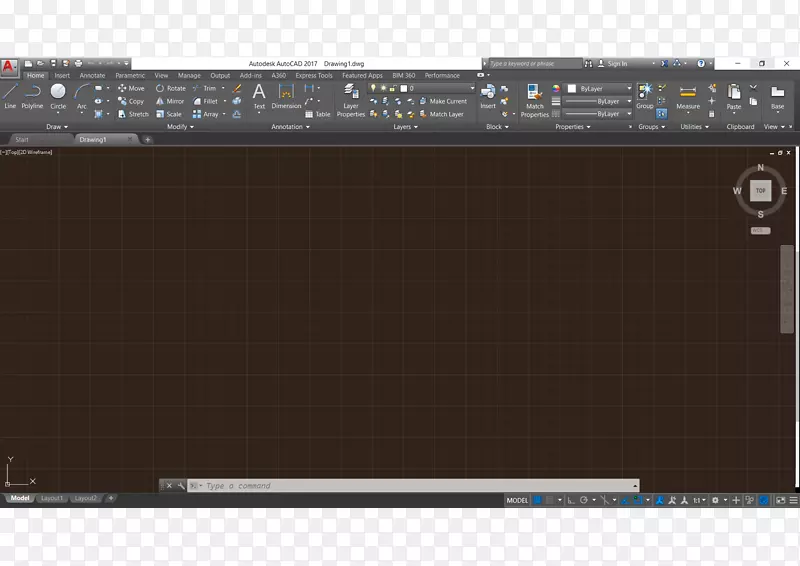
Task: Expand the Draw panel
Action: 57,127
